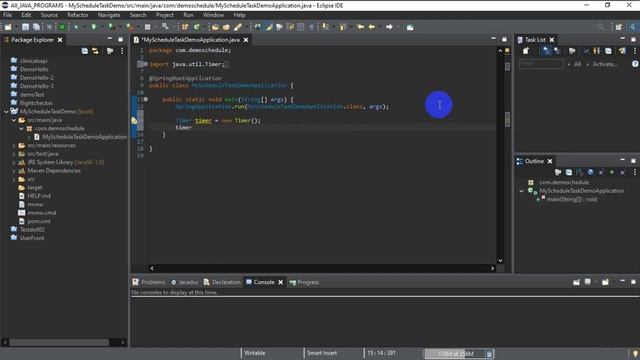Expand the src/test/java folder

(x=14, y=154)
